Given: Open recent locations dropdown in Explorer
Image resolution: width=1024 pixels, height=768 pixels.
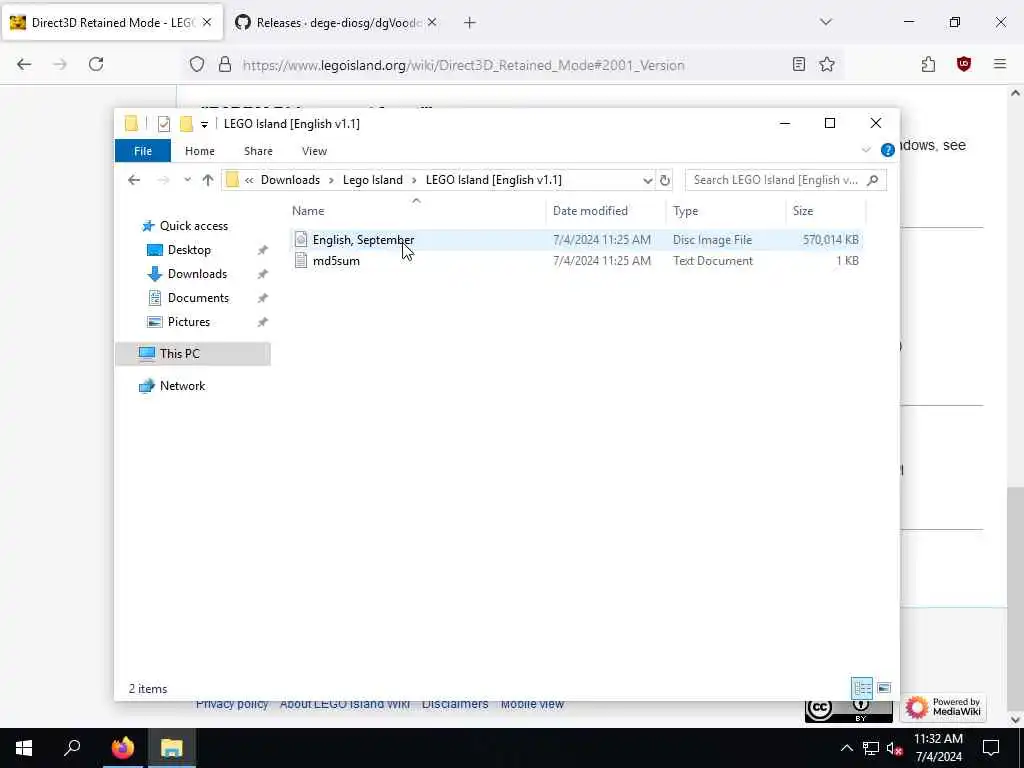Looking at the screenshot, I should point(187,180).
